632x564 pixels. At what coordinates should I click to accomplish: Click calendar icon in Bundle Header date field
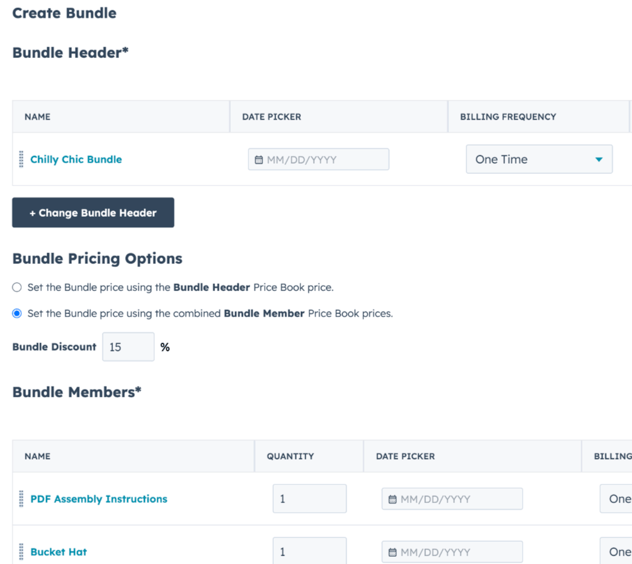pyautogui.click(x=259, y=160)
